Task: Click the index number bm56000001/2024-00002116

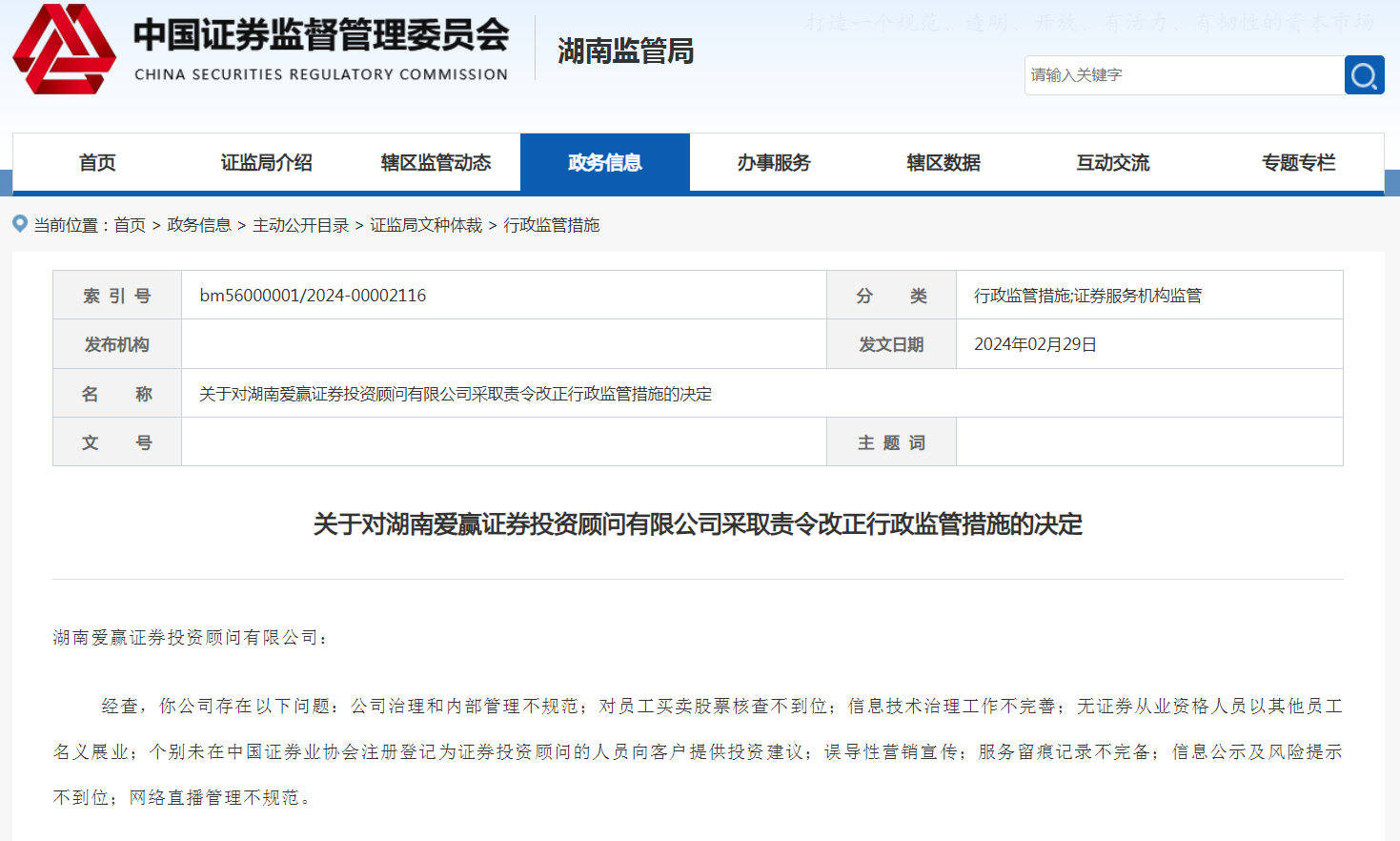Action: (313, 296)
